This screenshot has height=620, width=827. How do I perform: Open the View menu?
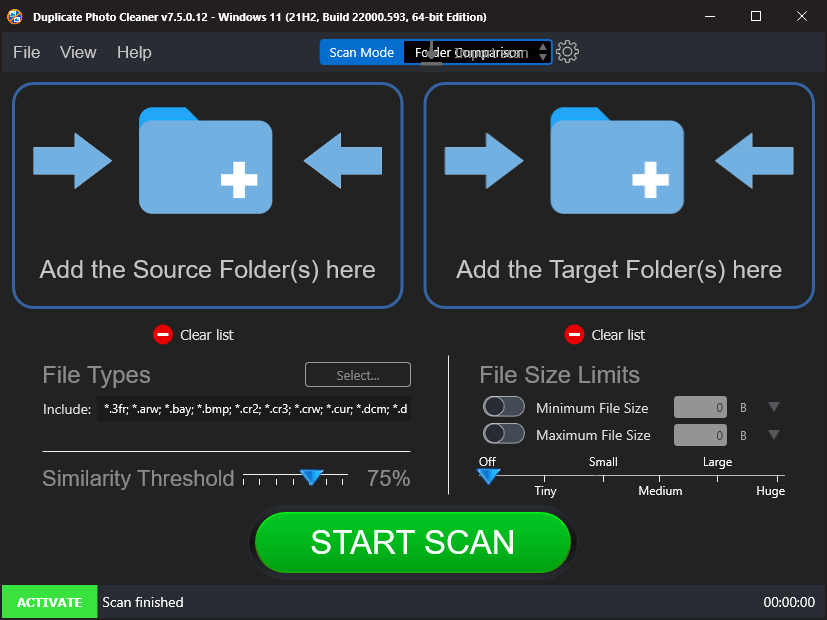pos(78,52)
